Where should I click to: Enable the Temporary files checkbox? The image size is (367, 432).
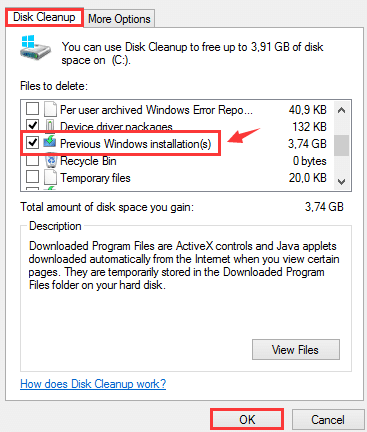[x=32, y=177]
